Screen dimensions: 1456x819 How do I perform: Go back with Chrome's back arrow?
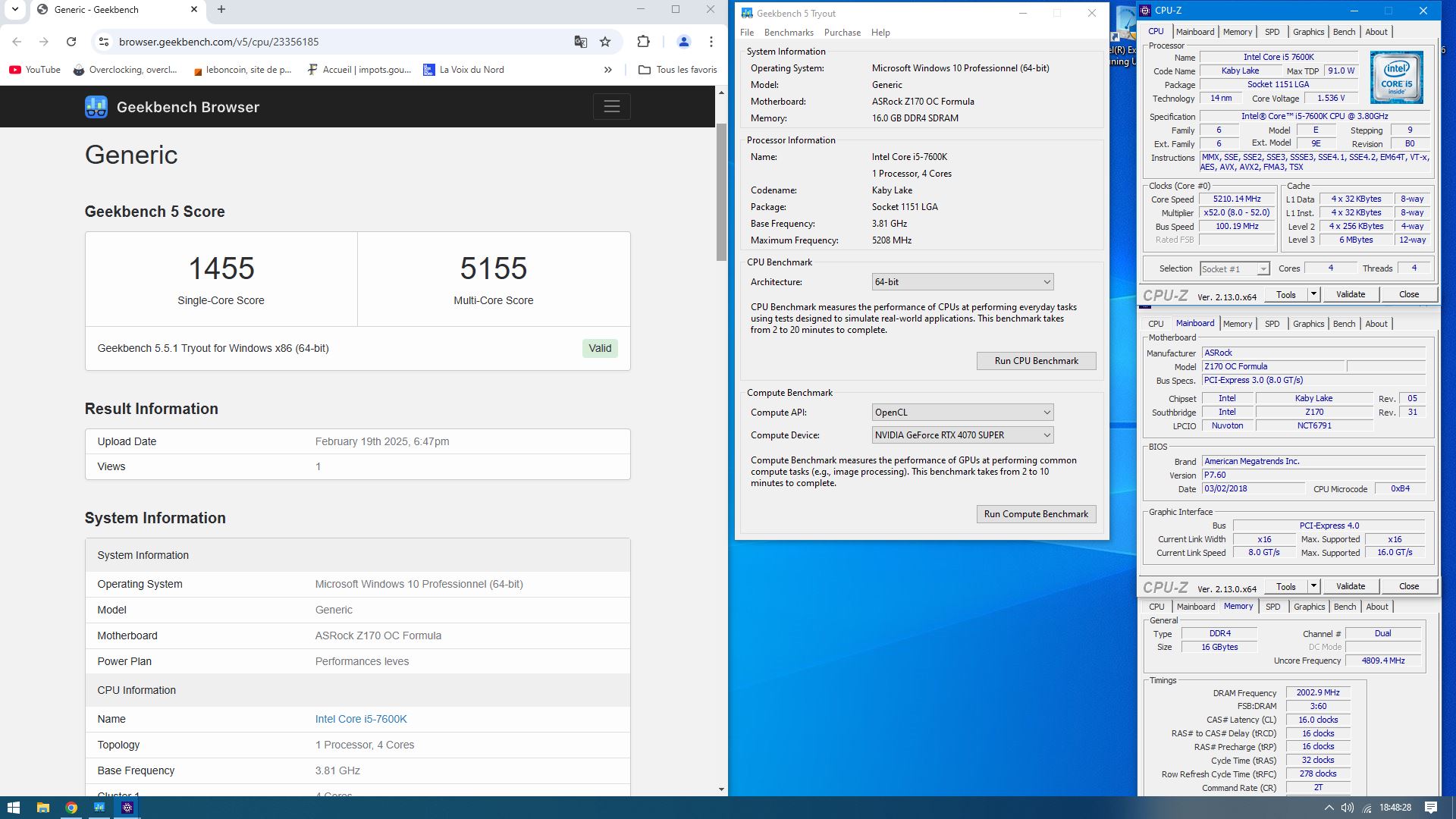17,42
